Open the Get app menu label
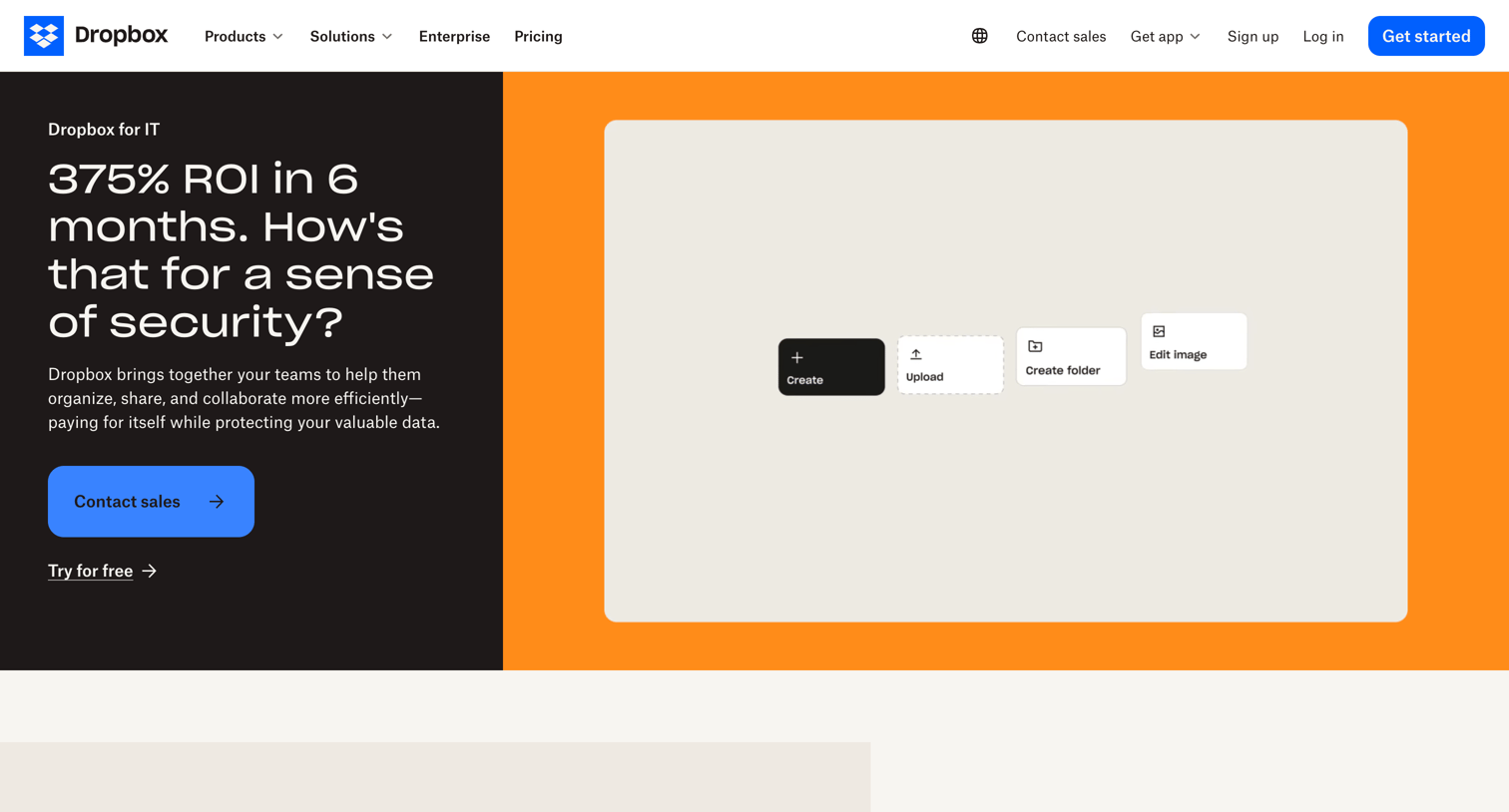1509x812 pixels. tap(1156, 36)
